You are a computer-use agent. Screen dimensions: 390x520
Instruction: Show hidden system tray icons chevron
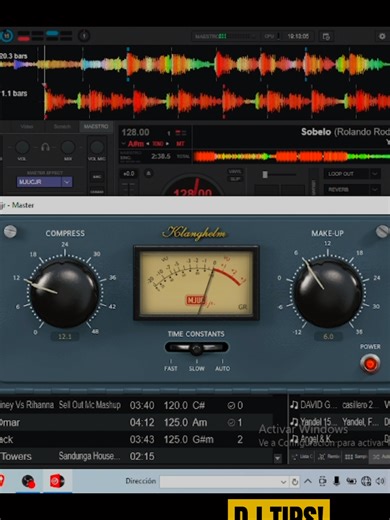(308, 481)
